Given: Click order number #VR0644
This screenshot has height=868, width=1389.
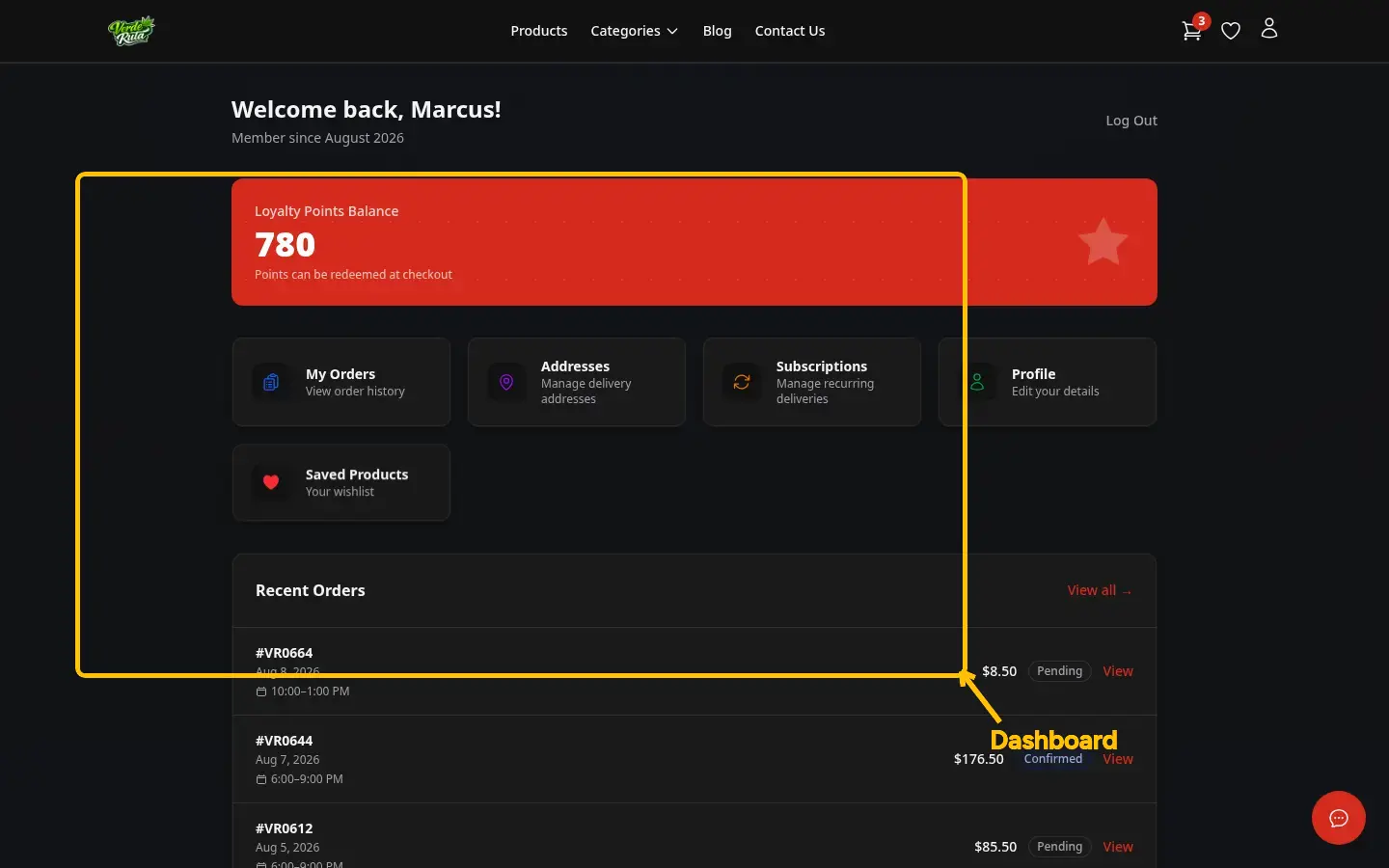Looking at the screenshot, I should 284,741.
